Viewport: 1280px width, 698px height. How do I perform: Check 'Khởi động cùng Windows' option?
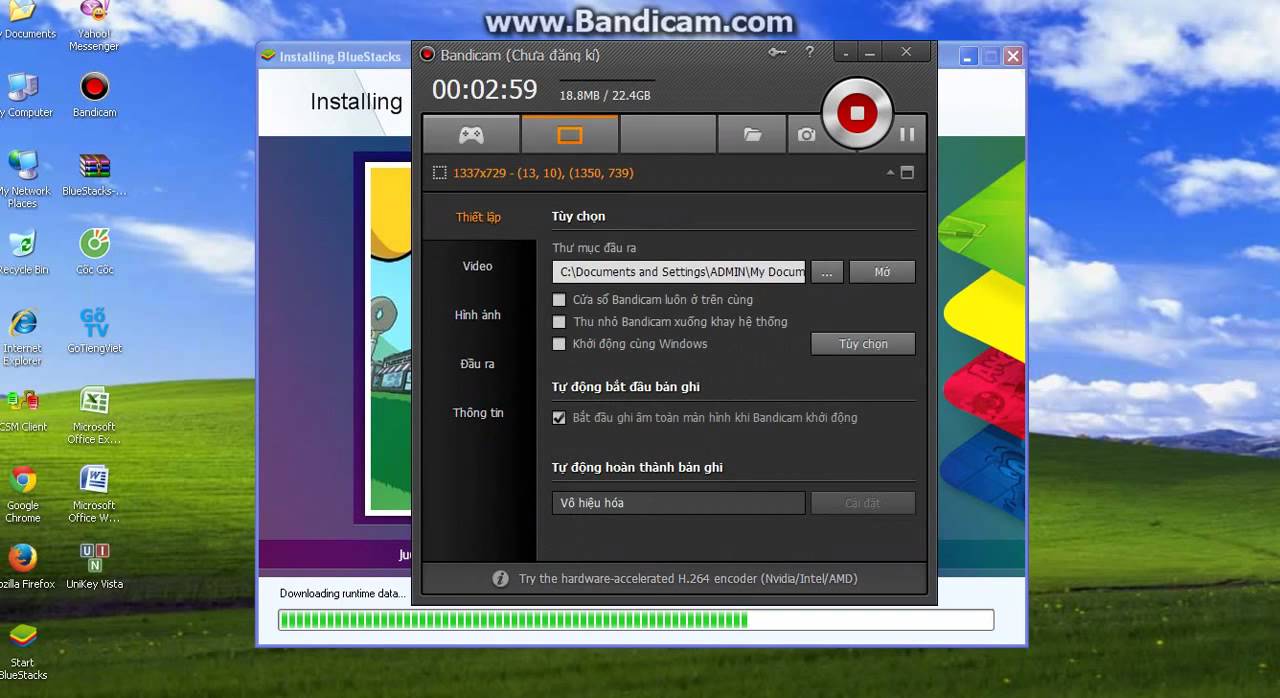click(559, 344)
